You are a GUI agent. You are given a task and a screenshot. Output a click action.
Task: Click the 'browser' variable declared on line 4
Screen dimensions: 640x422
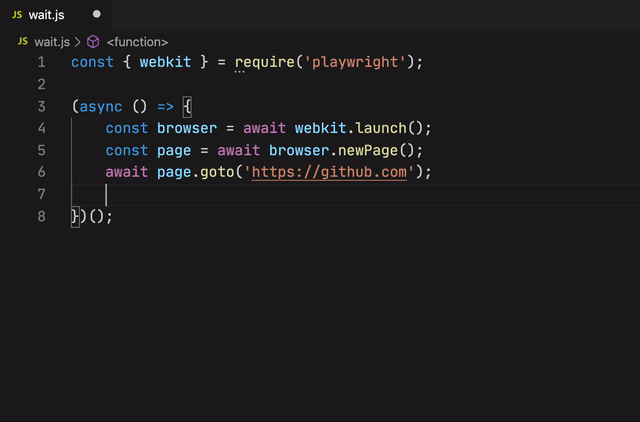click(187, 128)
